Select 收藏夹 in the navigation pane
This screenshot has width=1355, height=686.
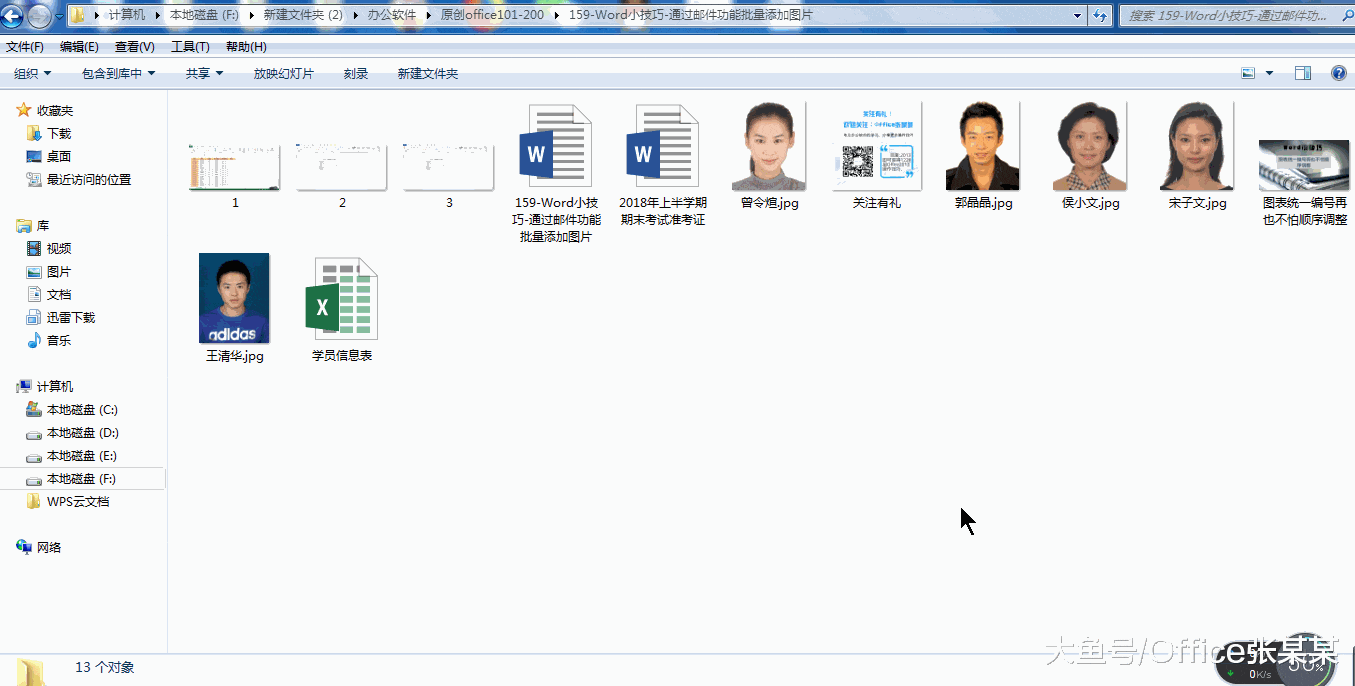(55, 110)
